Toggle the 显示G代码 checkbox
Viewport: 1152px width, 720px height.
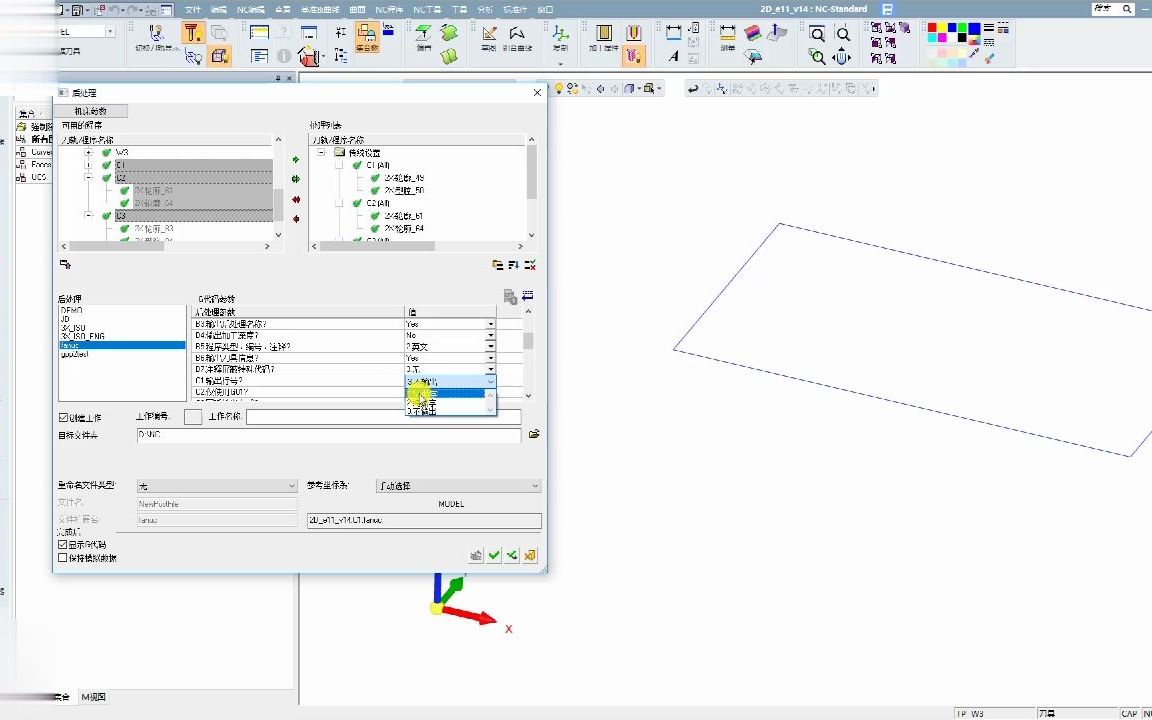pos(63,545)
